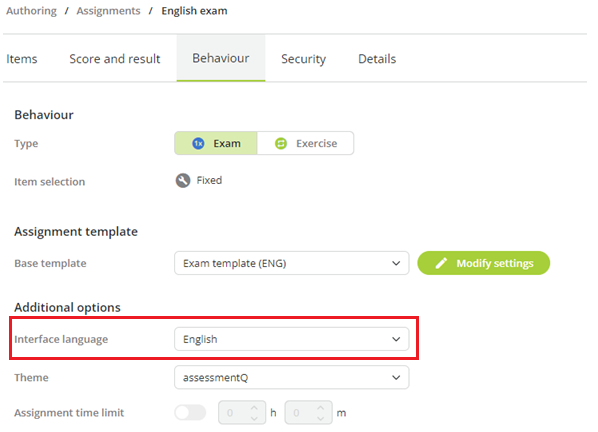The height and width of the screenshot is (432, 598).
Task: Click the minutes time limit field
Action: click(x=309, y=413)
